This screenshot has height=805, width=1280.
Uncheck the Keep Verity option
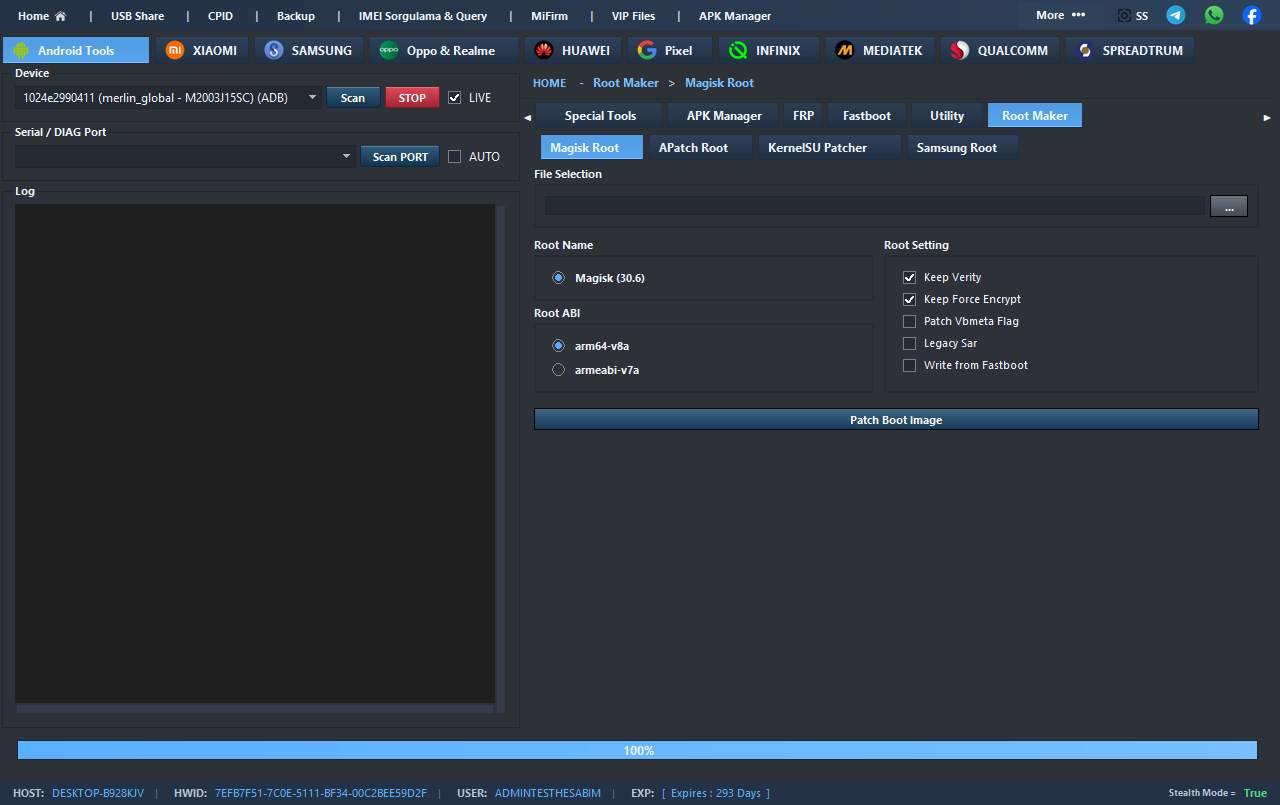[x=909, y=277]
